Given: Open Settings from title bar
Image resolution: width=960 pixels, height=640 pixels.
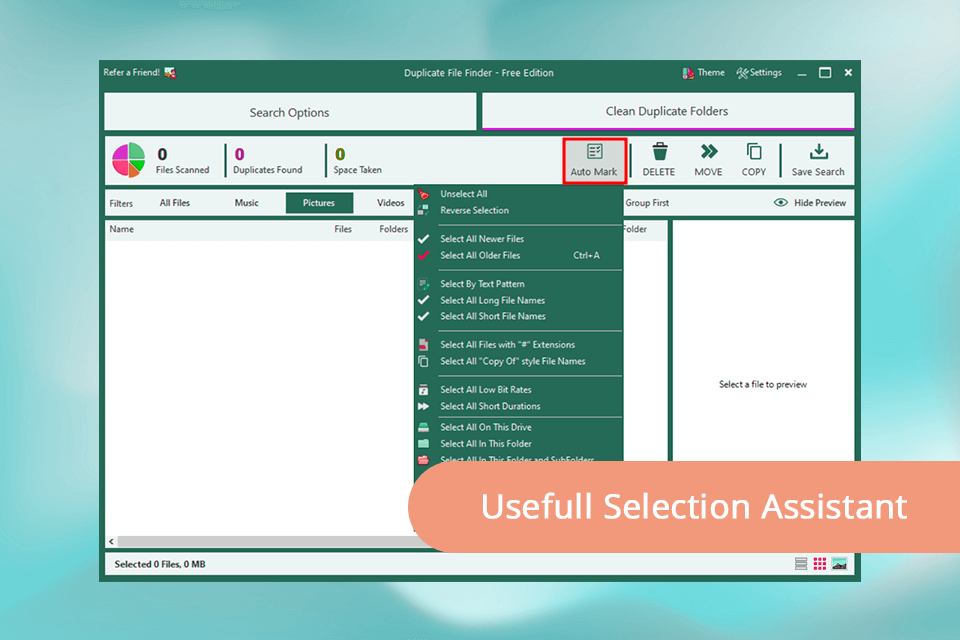Looking at the screenshot, I should point(759,73).
